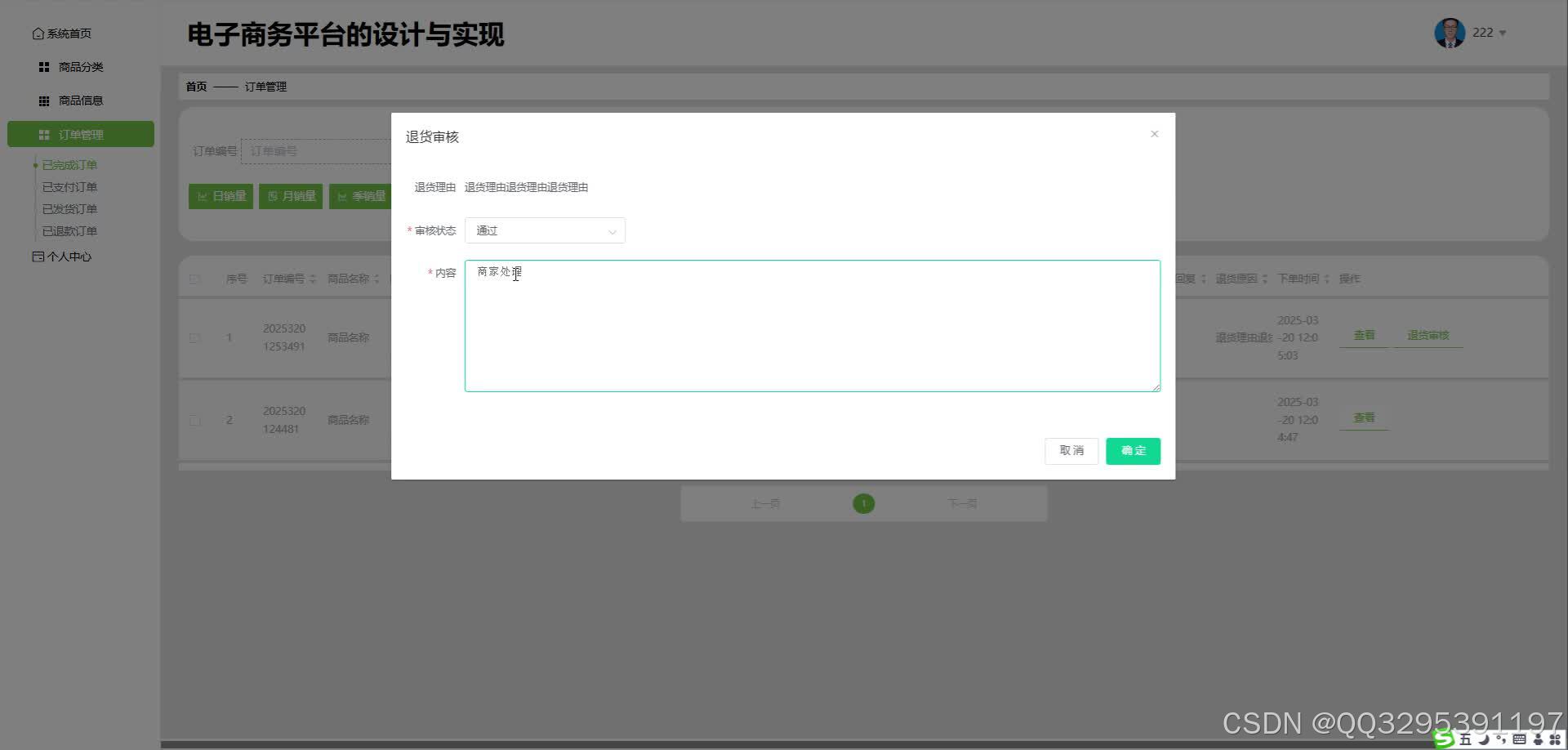Viewport: 1568px width, 750px height.
Task: Expand the 222 user account dropdown
Action: coord(1490,33)
